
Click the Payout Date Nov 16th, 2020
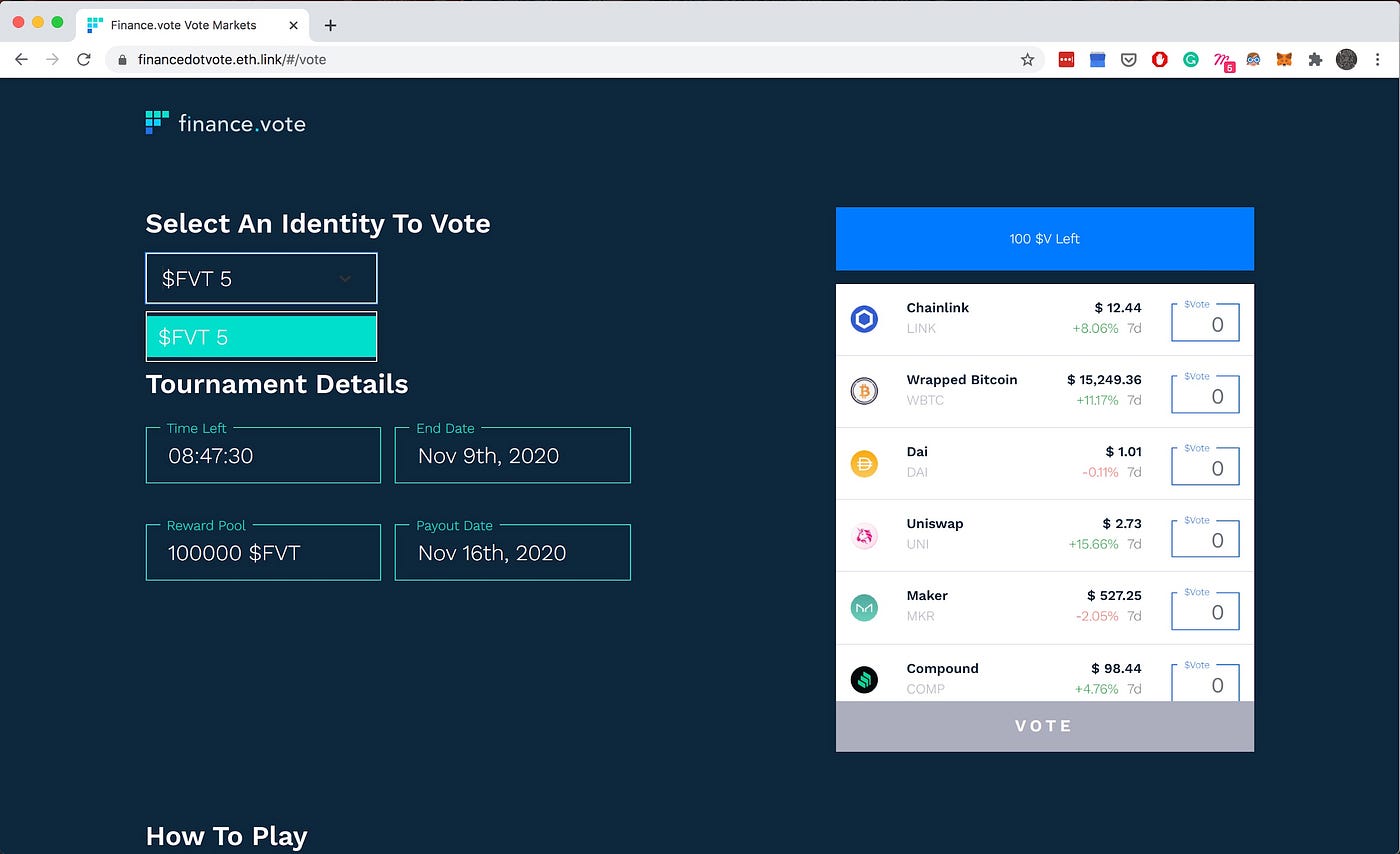coord(492,553)
